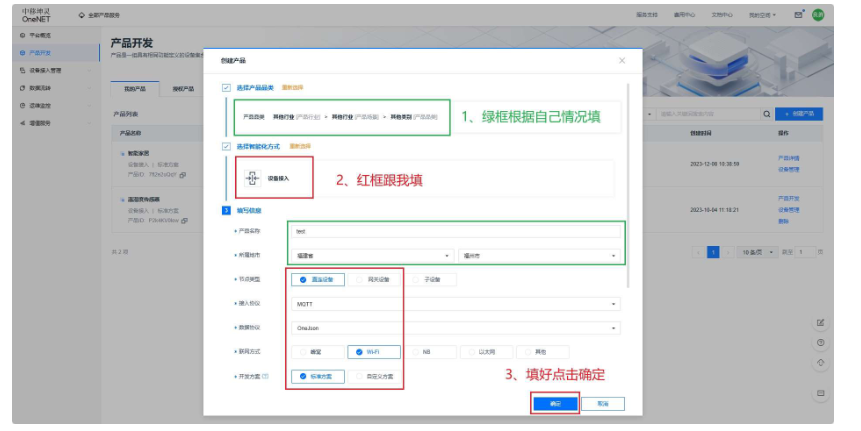Click the device access icon in dialog
The height and width of the screenshot is (431, 861).
252,178
